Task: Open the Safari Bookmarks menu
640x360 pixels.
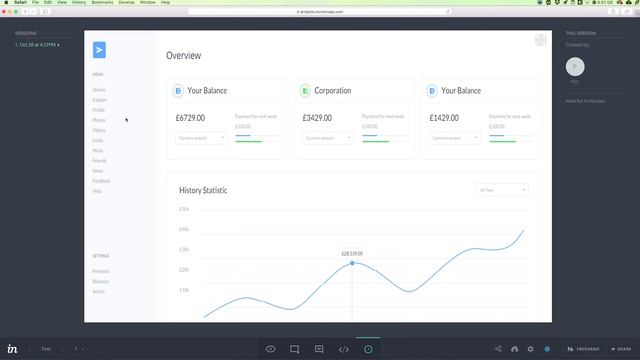Action: 102,2
